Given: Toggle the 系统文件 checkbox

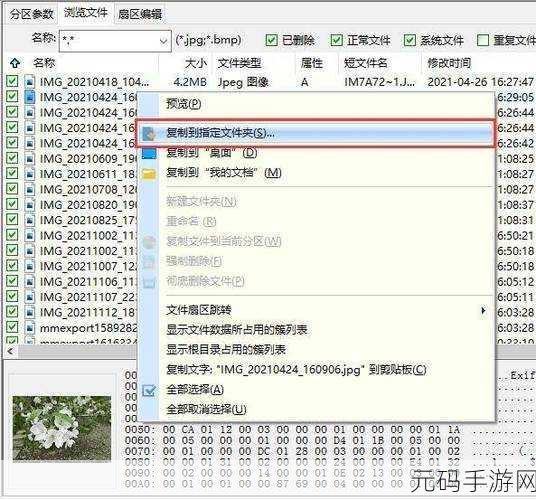Looking at the screenshot, I should 410,40.
